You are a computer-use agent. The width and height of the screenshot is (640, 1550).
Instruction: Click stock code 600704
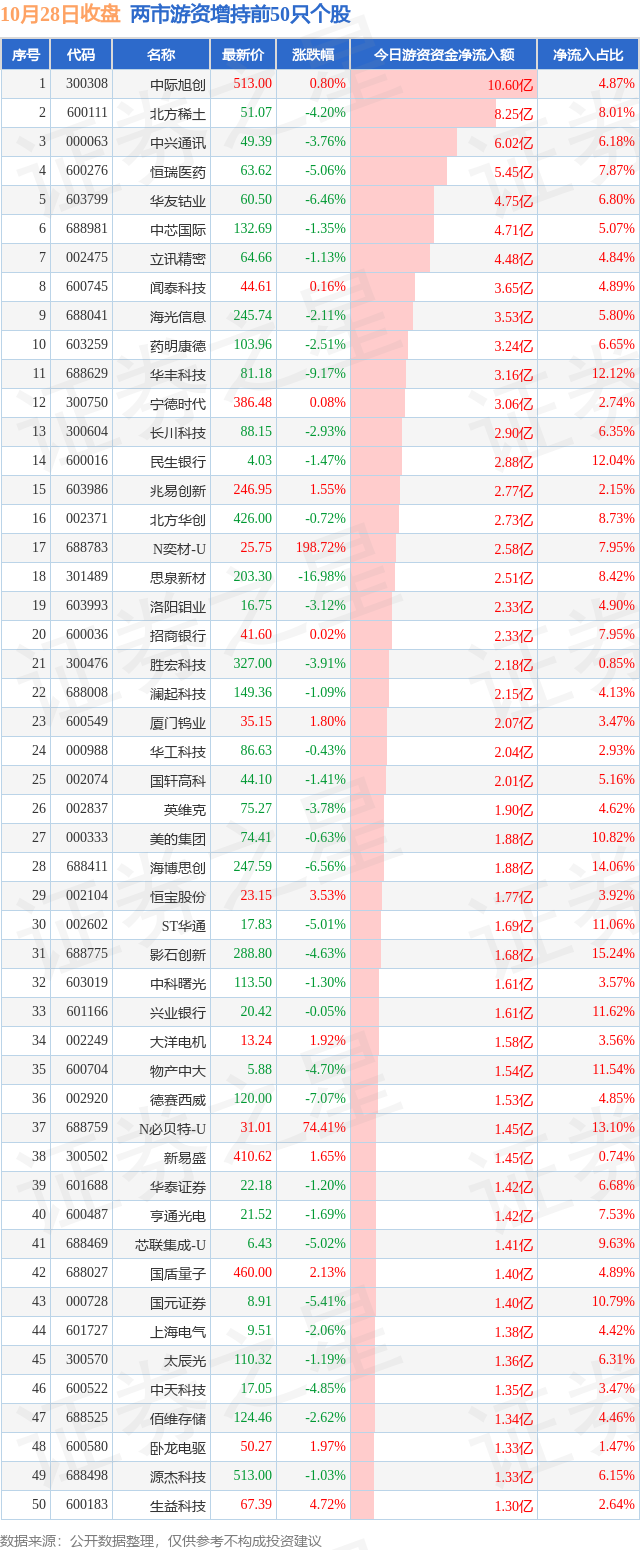[87, 1070]
